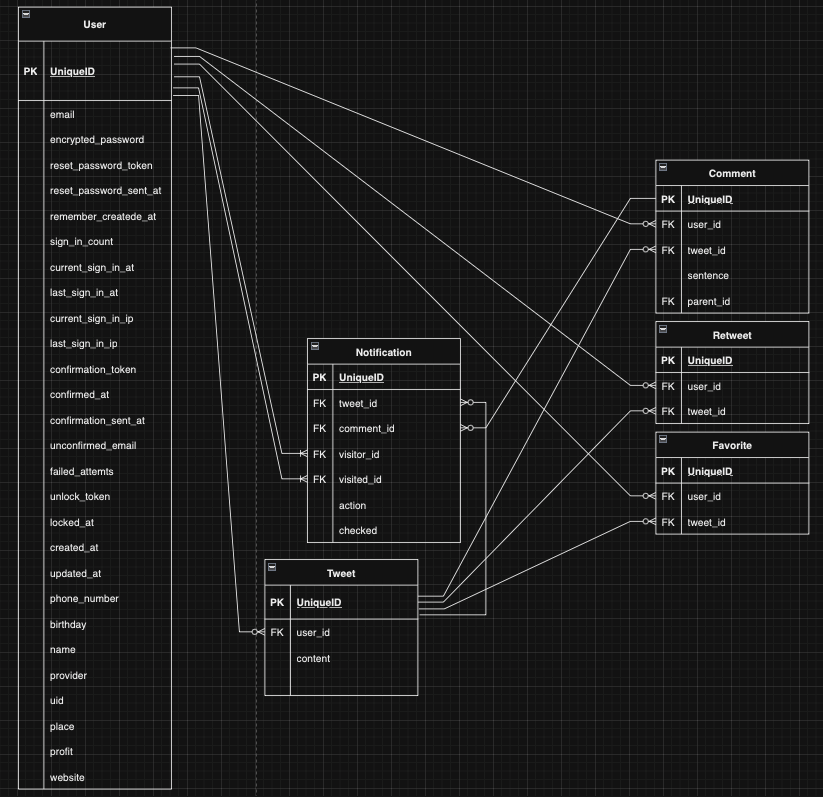Click the collapse icon on the Comment table
This screenshot has width=823, height=797.
[663, 167]
